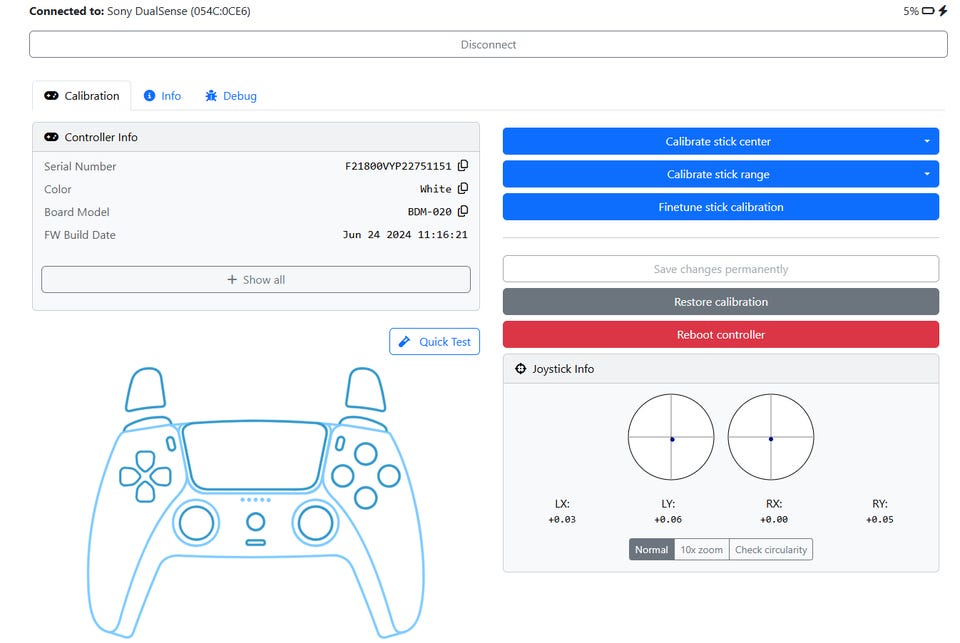Click the R2 trigger on controller diagram

click(x=366, y=389)
